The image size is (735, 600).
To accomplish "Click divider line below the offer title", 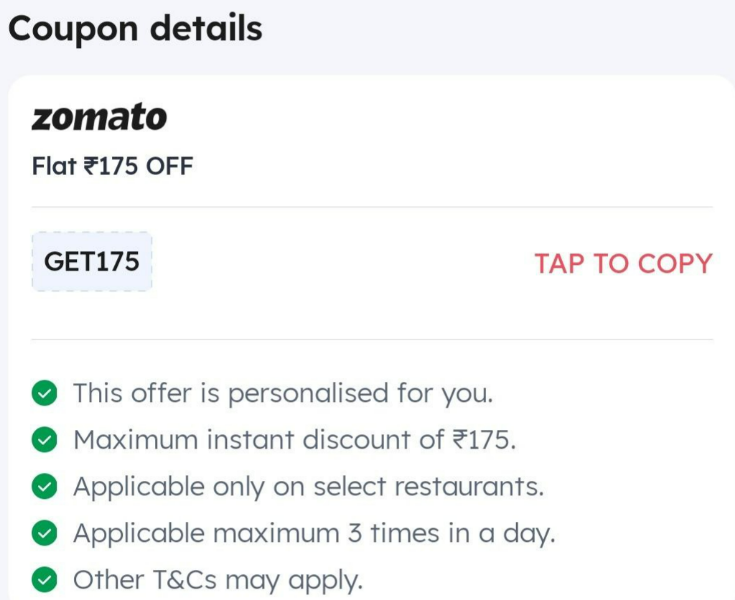I will click(372, 207).
